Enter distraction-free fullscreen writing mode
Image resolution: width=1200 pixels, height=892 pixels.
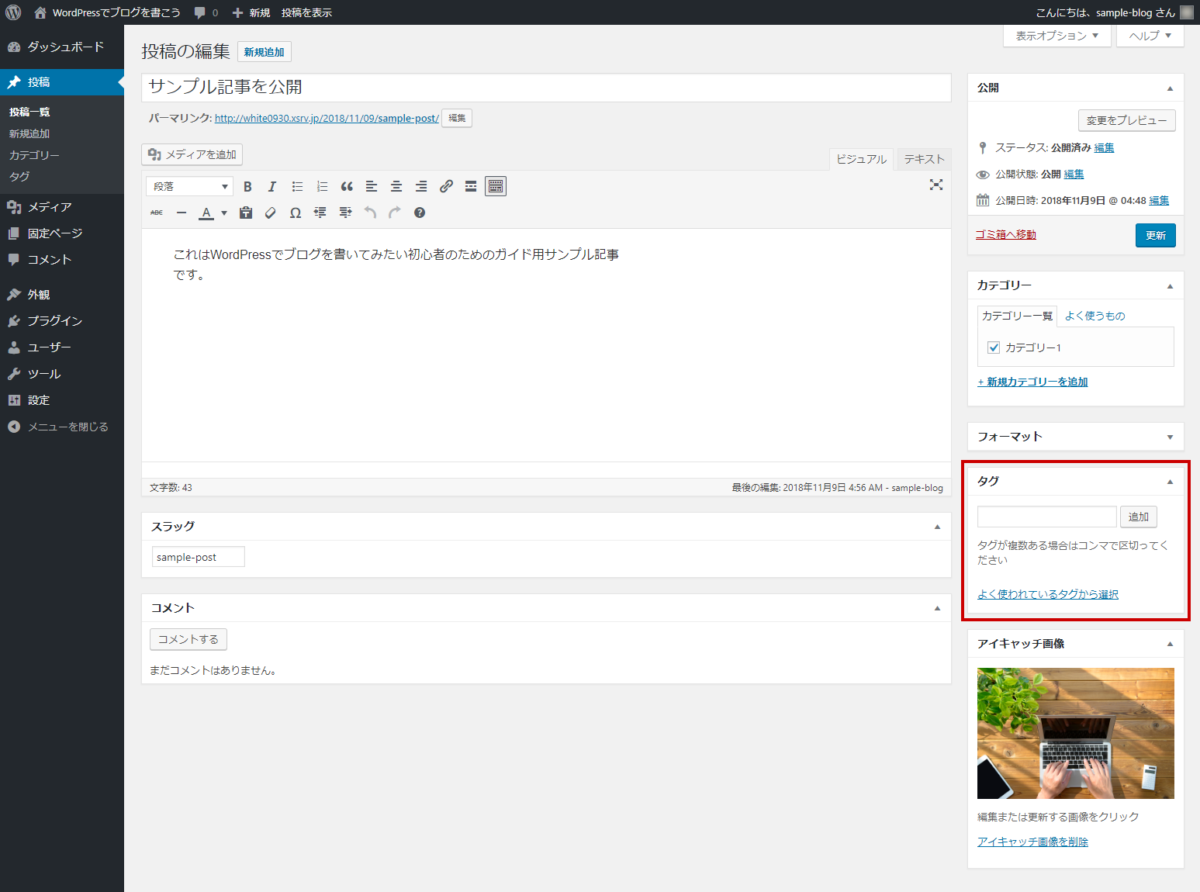936,185
